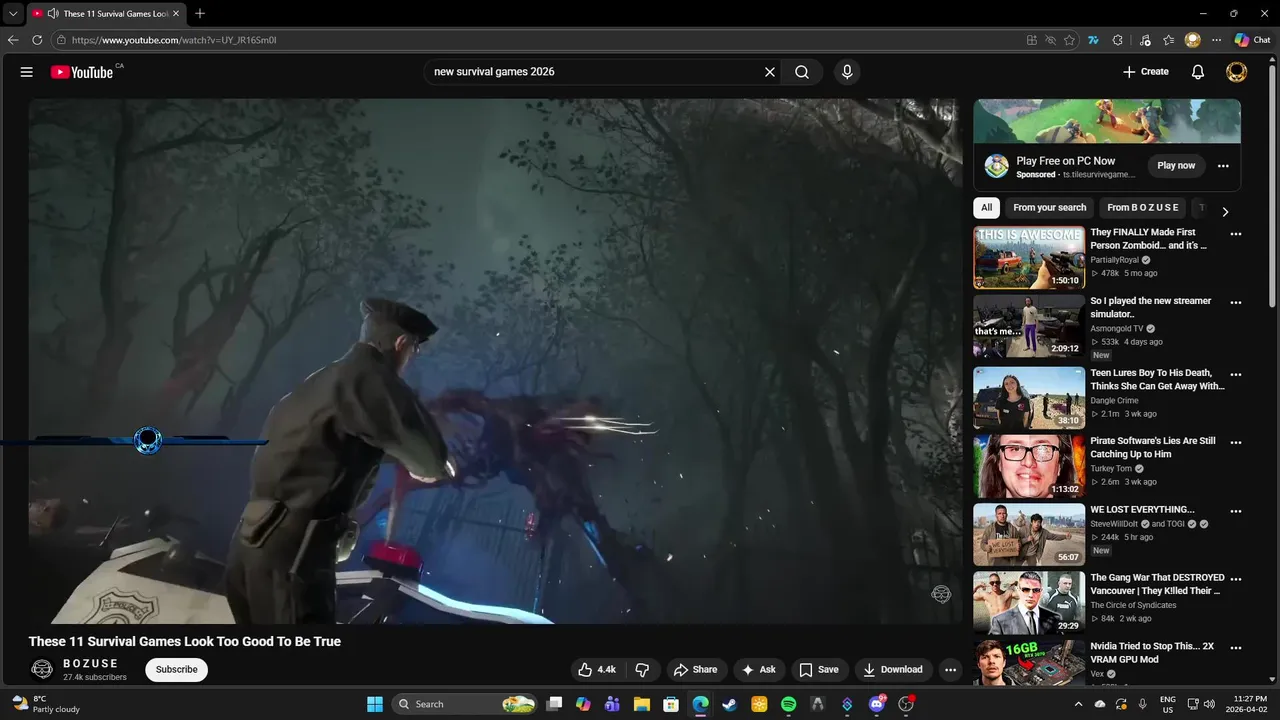
Task: Click the Edge address bar URL
Action: pos(175,40)
